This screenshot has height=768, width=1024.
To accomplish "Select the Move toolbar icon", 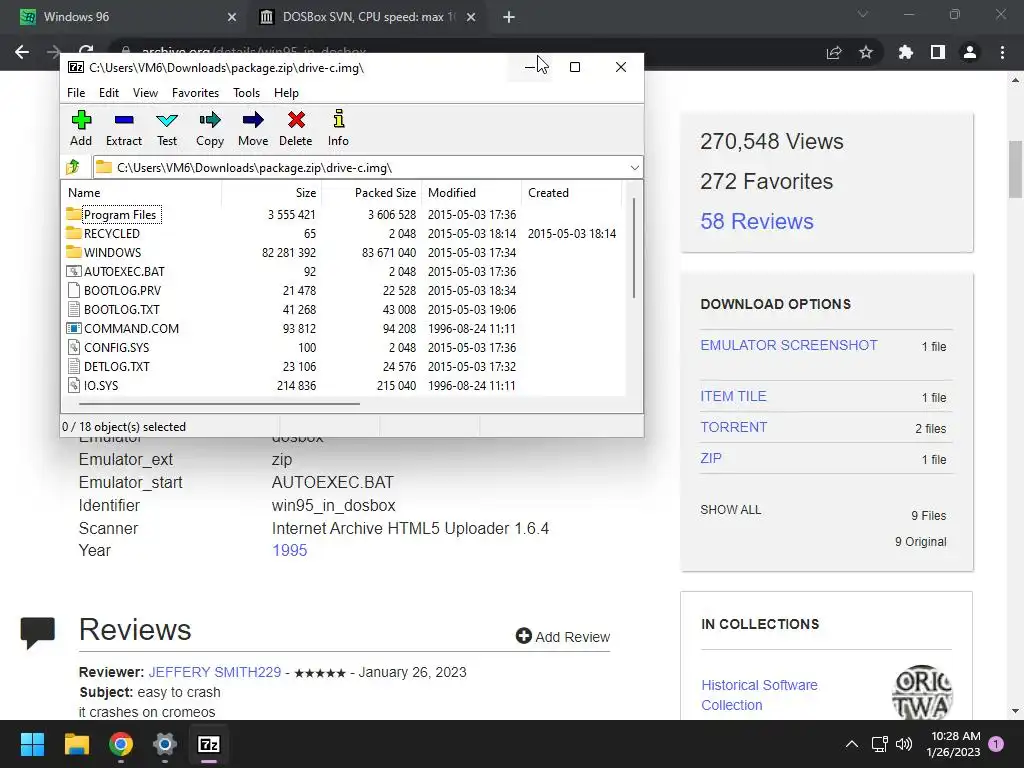I will click(253, 120).
